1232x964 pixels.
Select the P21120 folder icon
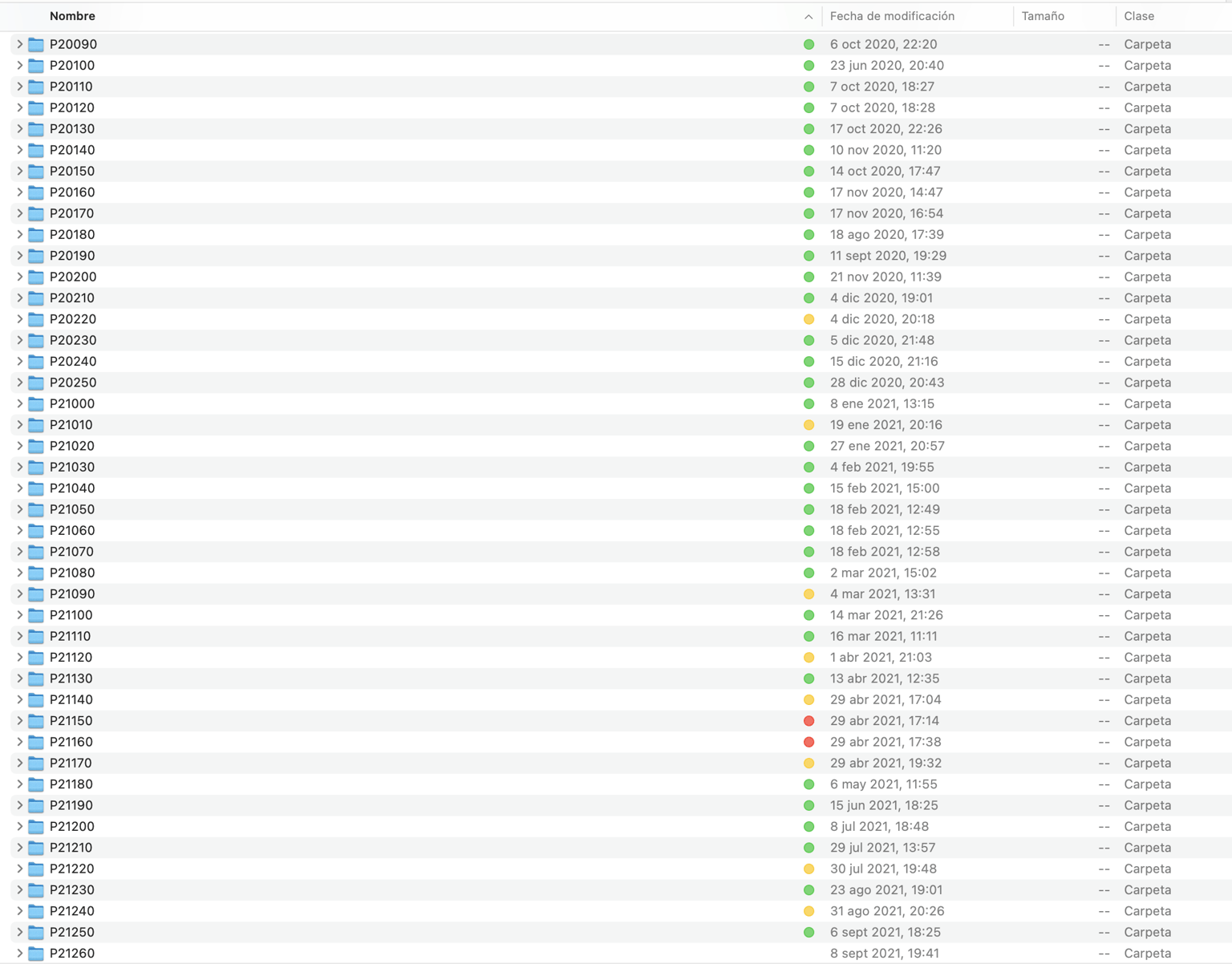36,657
